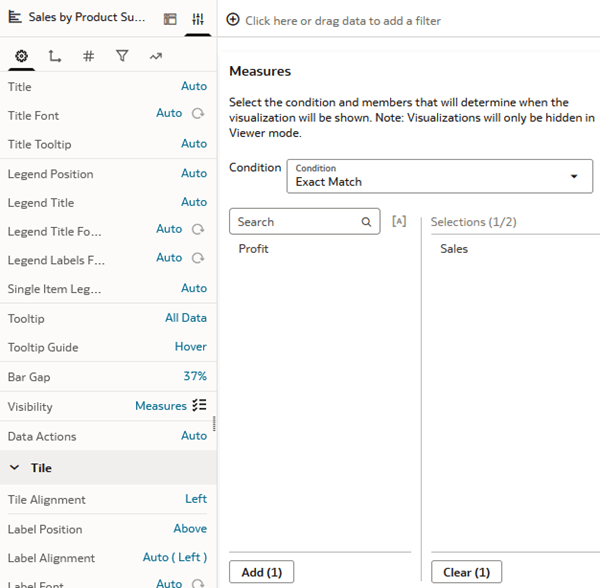Open the Grammar panel icon
The image size is (600, 588).
(x=170, y=19)
